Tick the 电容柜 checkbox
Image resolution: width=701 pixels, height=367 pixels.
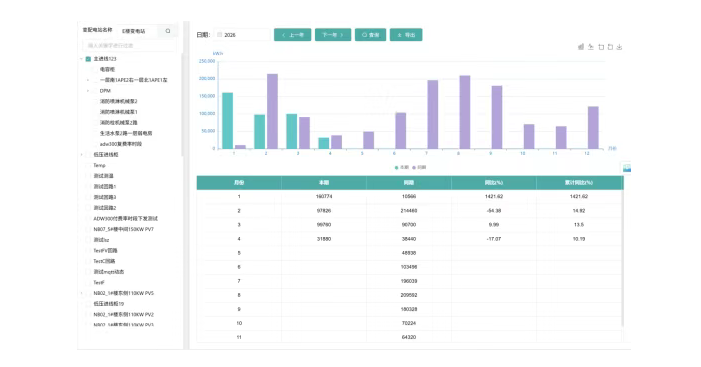[x=94, y=70]
